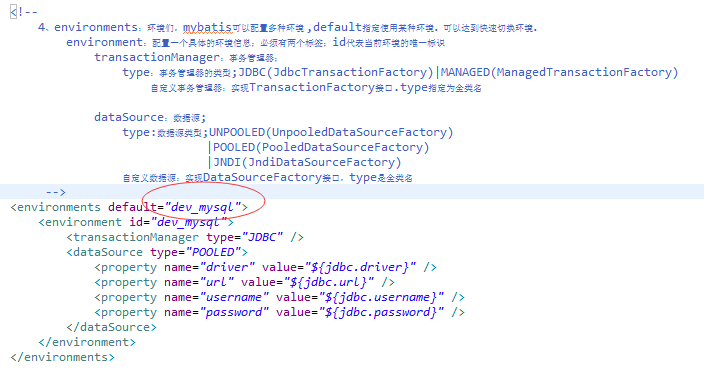This screenshot has width=704, height=377.
Task: Click the "${jdbc.username}" property value
Action: pyautogui.click(x=381, y=298)
